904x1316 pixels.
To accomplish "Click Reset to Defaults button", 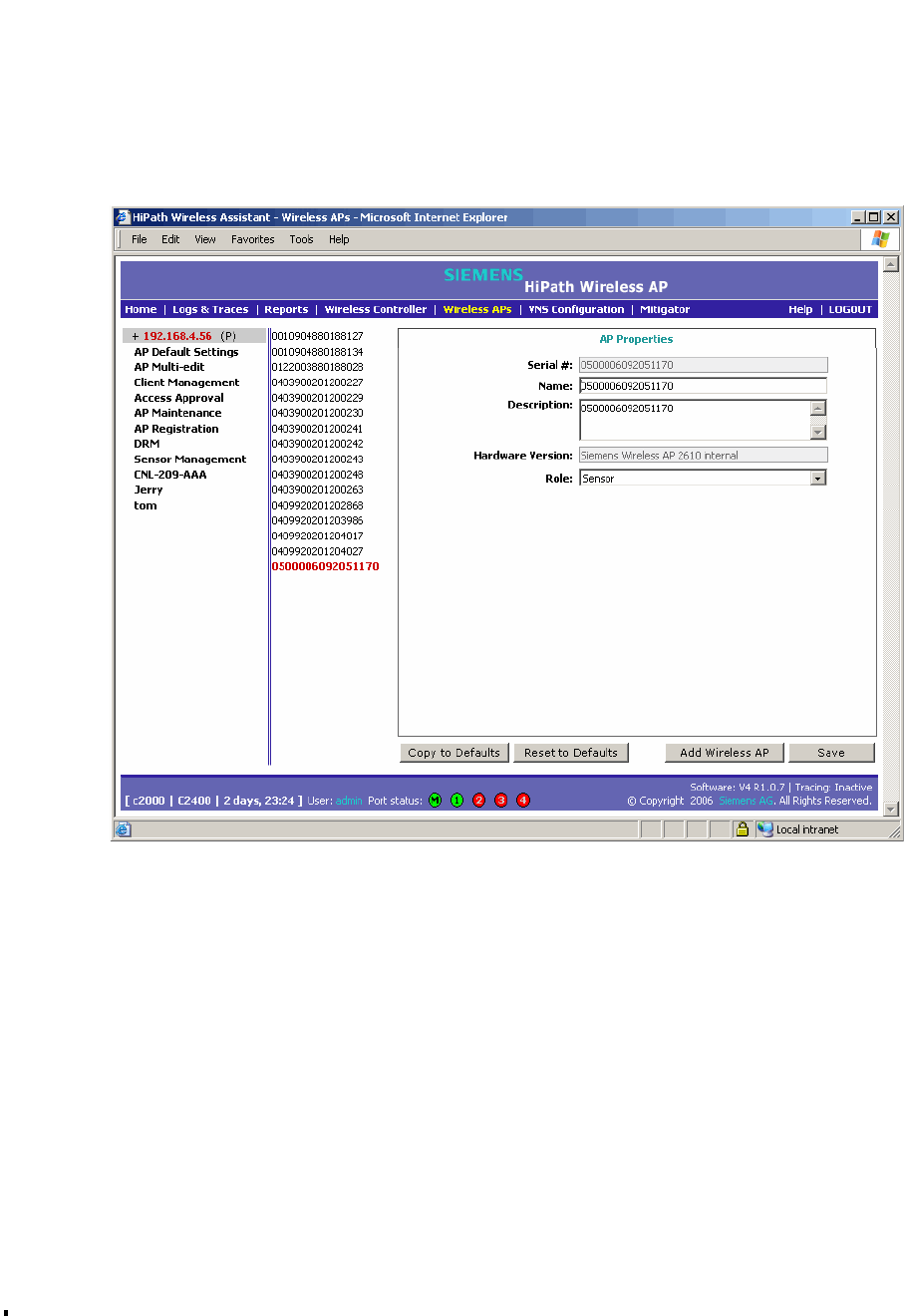I will pos(571,753).
